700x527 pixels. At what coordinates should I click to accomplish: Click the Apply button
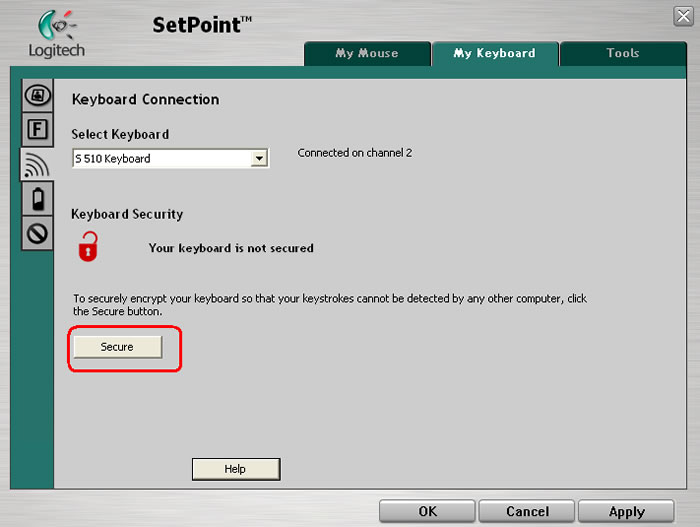click(x=626, y=511)
